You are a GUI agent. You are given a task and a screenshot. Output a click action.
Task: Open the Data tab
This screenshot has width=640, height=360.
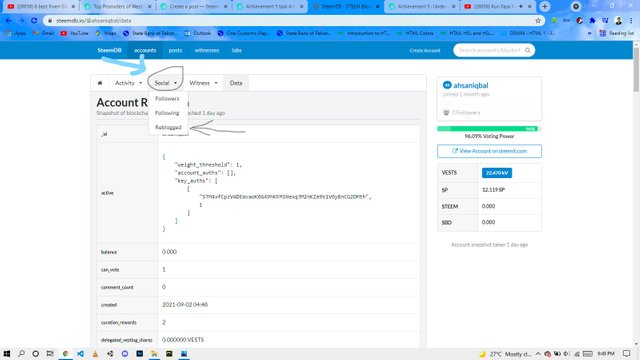click(236, 83)
